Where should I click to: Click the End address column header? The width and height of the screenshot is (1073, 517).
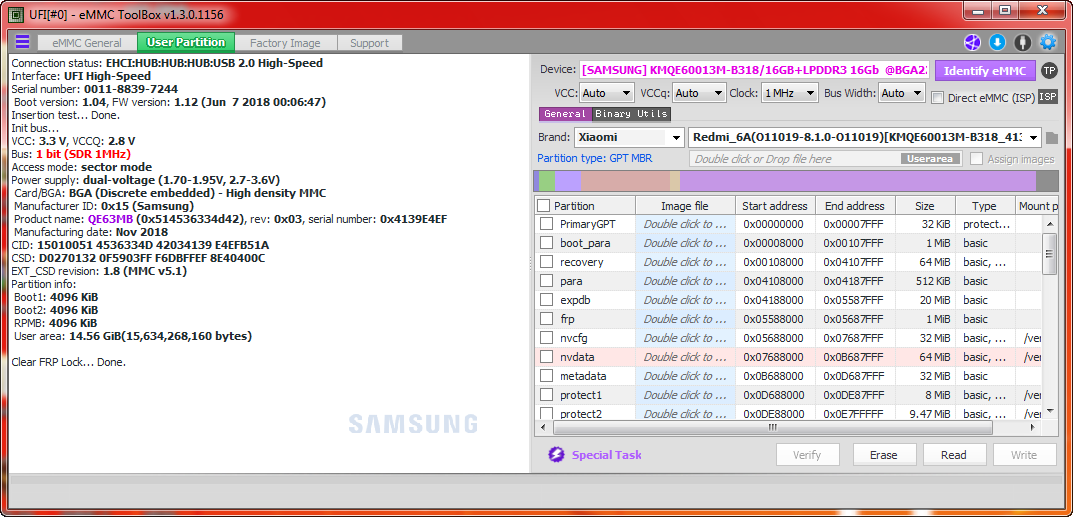click(854, 206)
